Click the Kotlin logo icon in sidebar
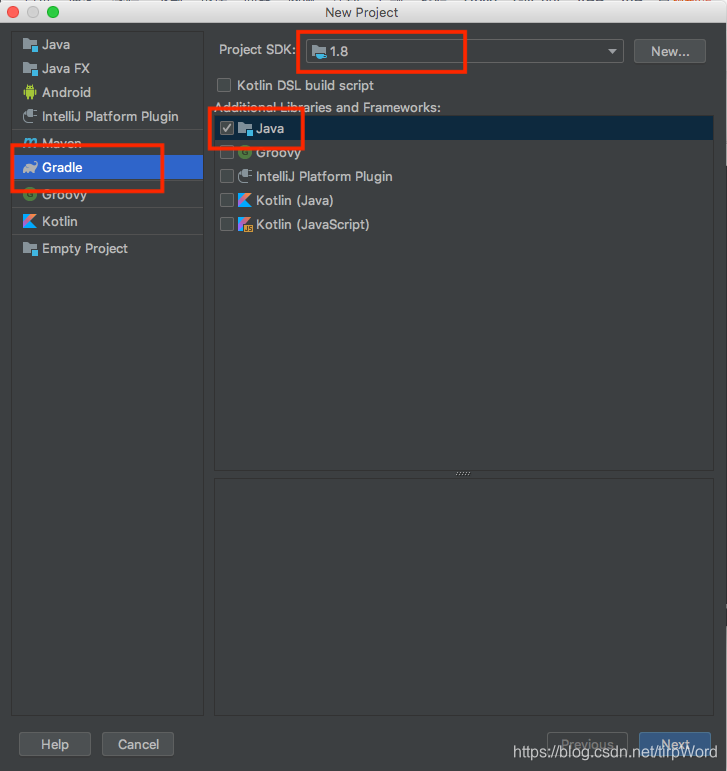Viewport: 727px width, 771px height. click(x=30, y=221)
